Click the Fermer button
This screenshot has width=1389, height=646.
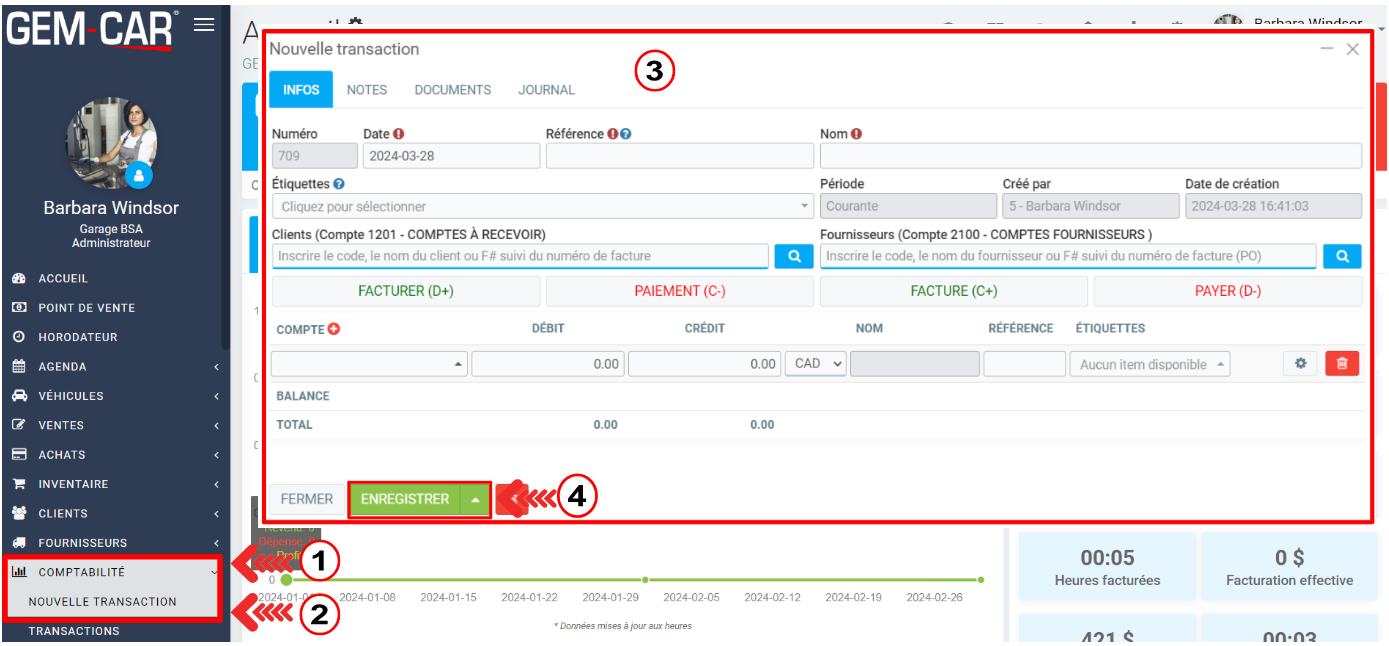pos(307,499)
